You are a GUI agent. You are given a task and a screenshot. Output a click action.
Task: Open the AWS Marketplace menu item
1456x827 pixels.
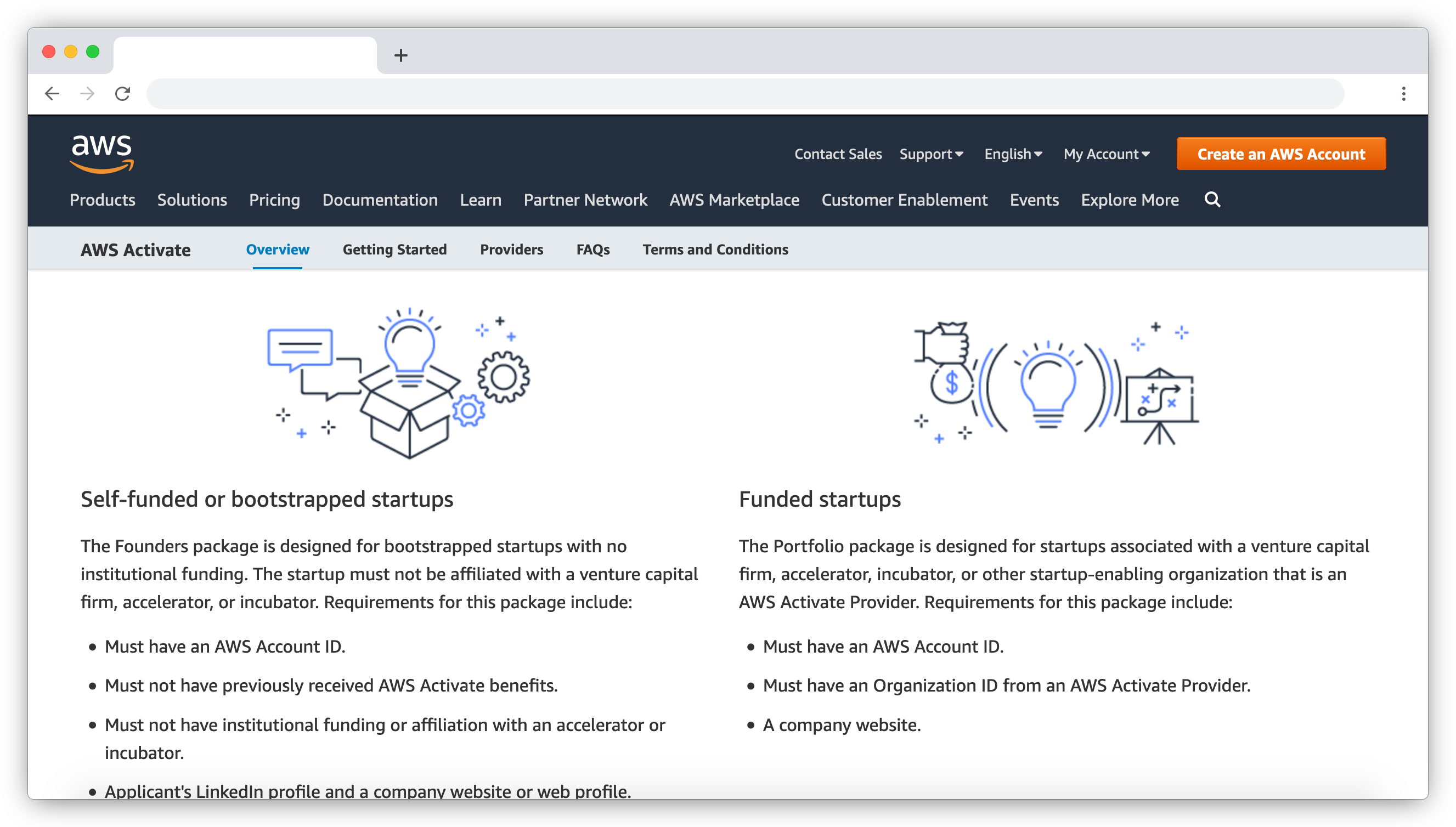[x=734, y=200]
